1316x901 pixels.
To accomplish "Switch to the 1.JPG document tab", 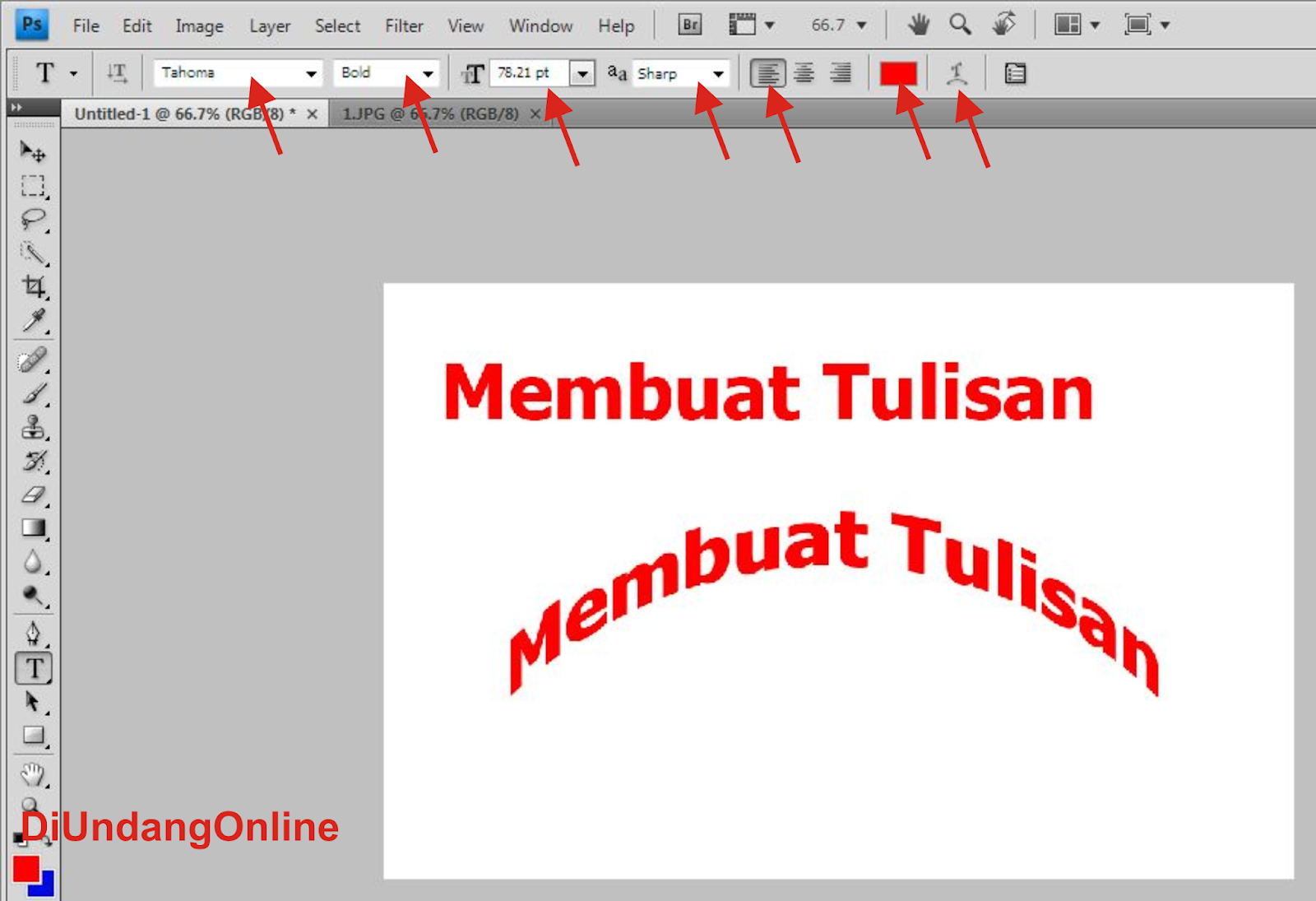I will [431, 114].
